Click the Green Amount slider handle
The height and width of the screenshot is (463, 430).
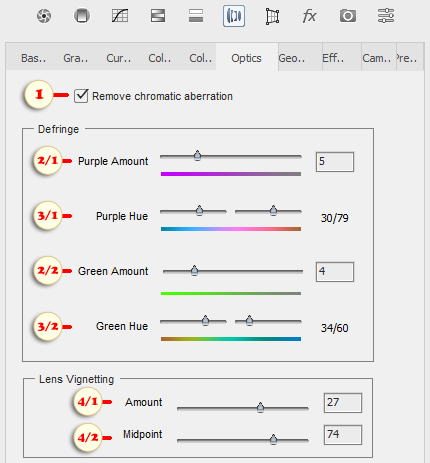pos(194,270)
